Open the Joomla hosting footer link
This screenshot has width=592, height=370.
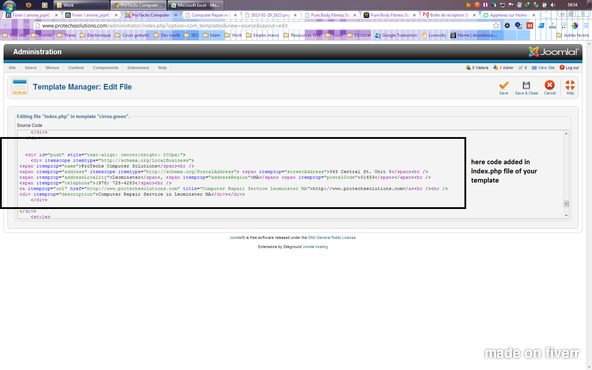315,247
